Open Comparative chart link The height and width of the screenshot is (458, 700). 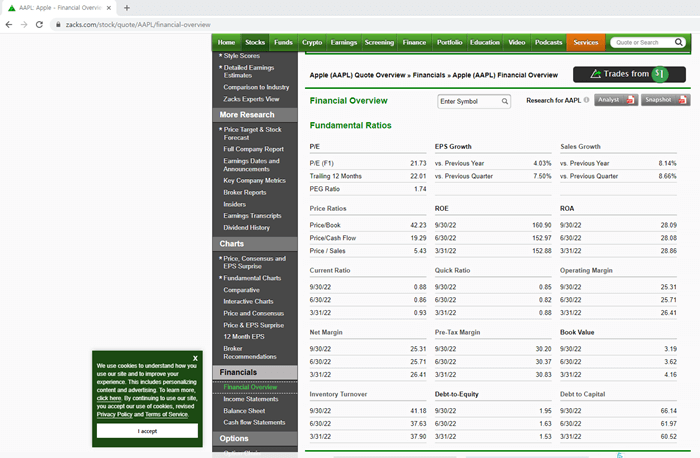pos(242,290)
